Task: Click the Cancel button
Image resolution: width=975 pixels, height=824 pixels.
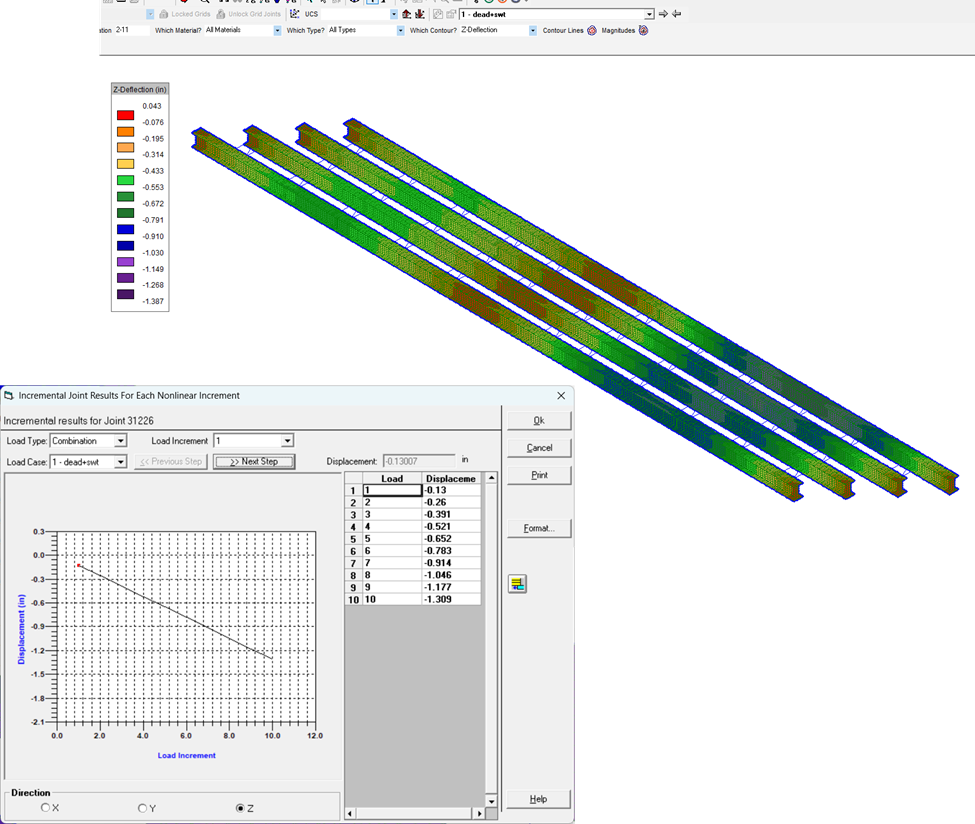Action: (x=539, y=448)
